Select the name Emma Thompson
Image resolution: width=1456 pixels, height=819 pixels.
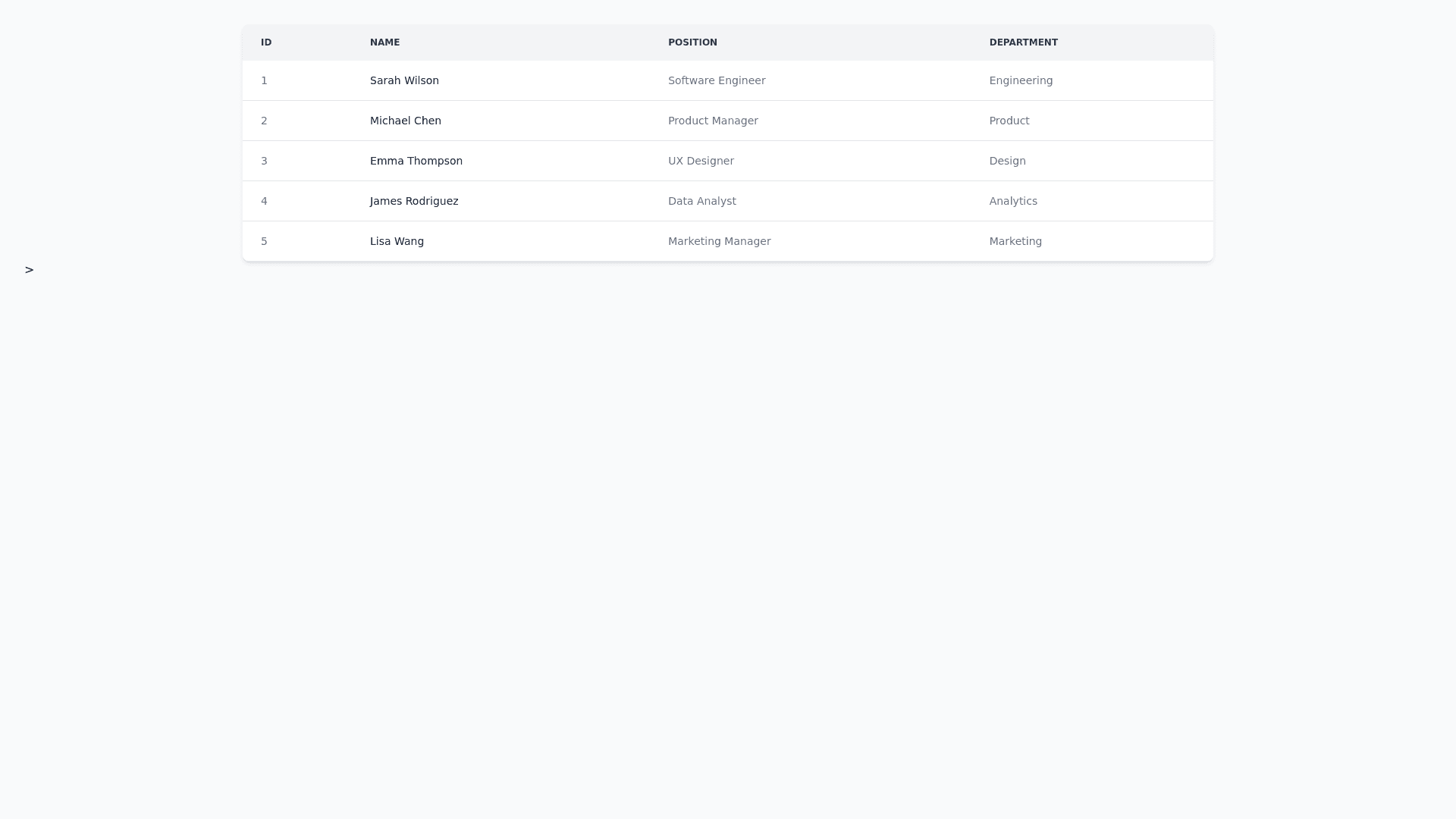pos(416,161)
